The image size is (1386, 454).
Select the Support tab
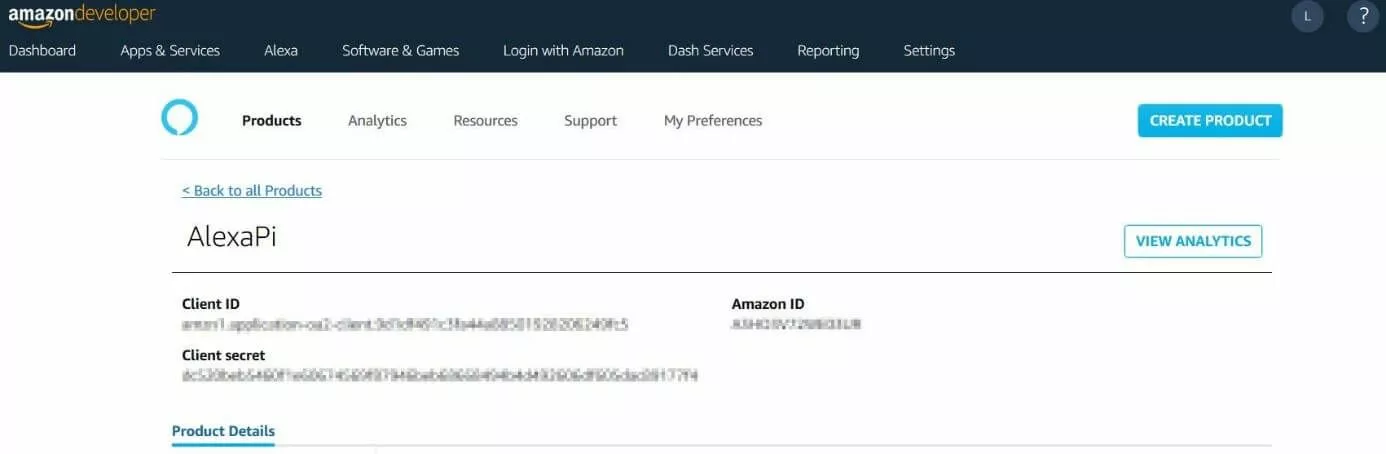590,121
